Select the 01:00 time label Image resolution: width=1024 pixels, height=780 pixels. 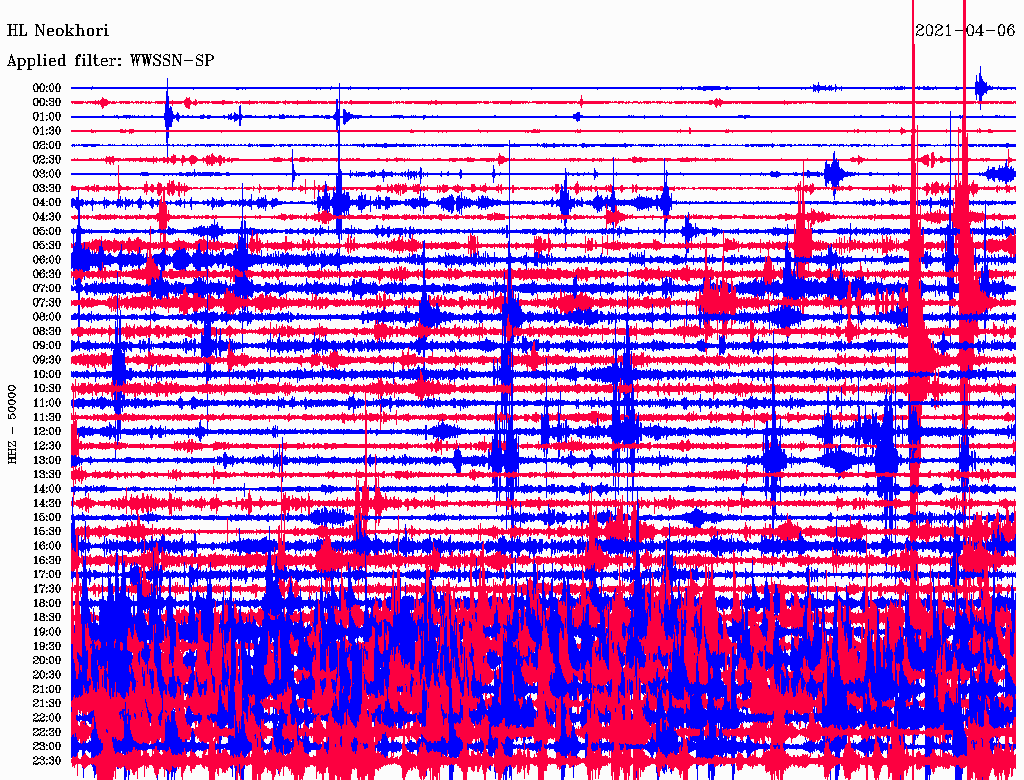(x=47, y=117)
